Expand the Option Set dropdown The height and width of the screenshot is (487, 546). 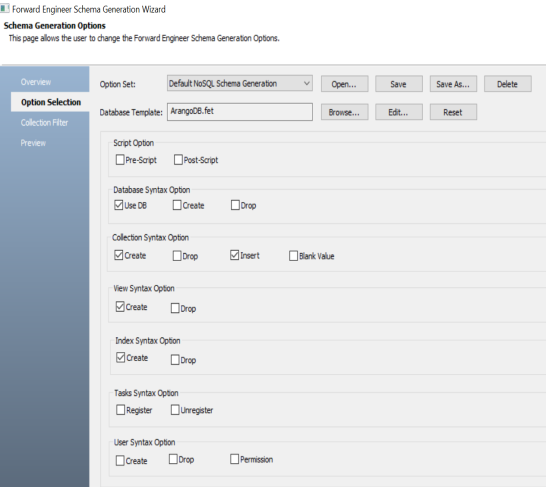coord(240,84)
